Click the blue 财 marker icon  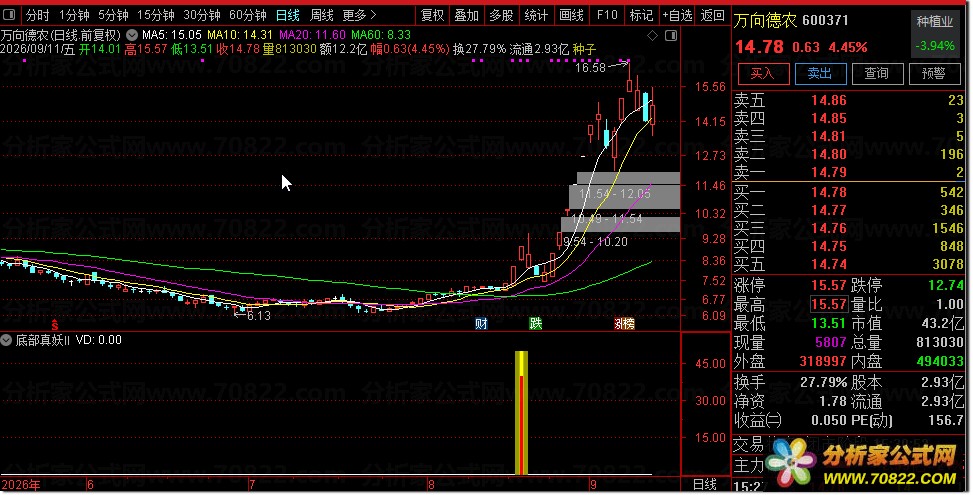pos(481,323)
